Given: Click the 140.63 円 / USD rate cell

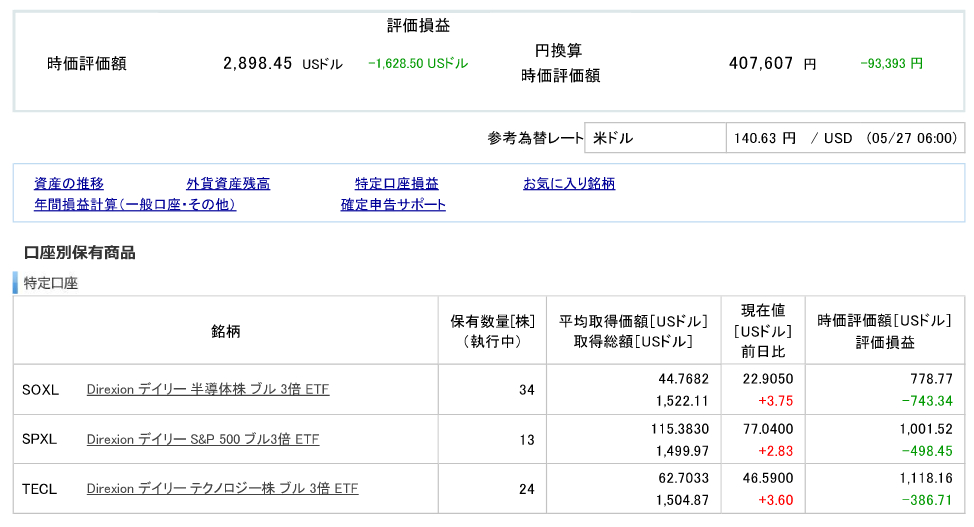Looking at the screenshot, I should pos(845,138).
